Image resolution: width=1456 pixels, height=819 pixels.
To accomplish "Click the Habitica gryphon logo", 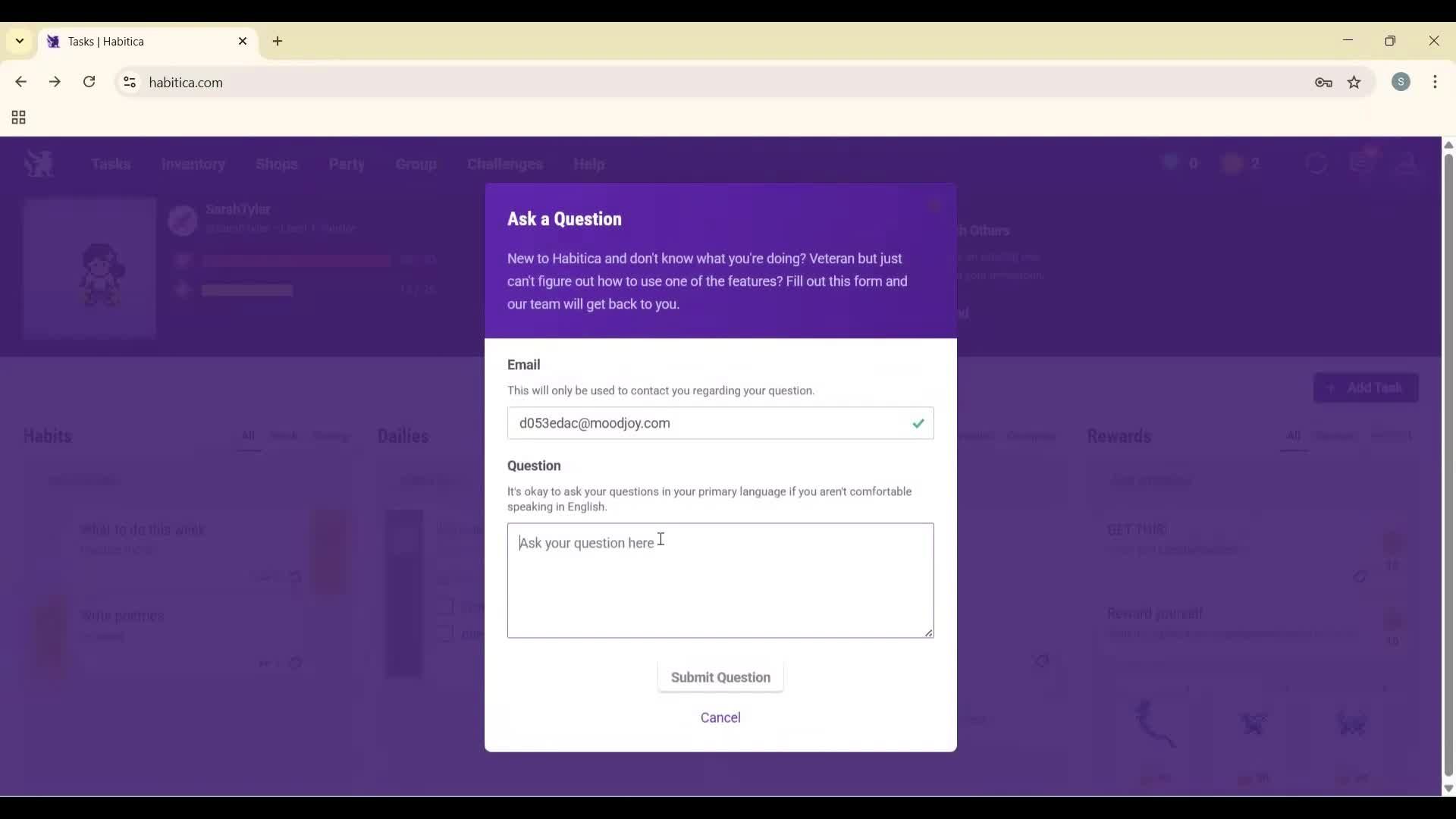I will pos(39,163).
